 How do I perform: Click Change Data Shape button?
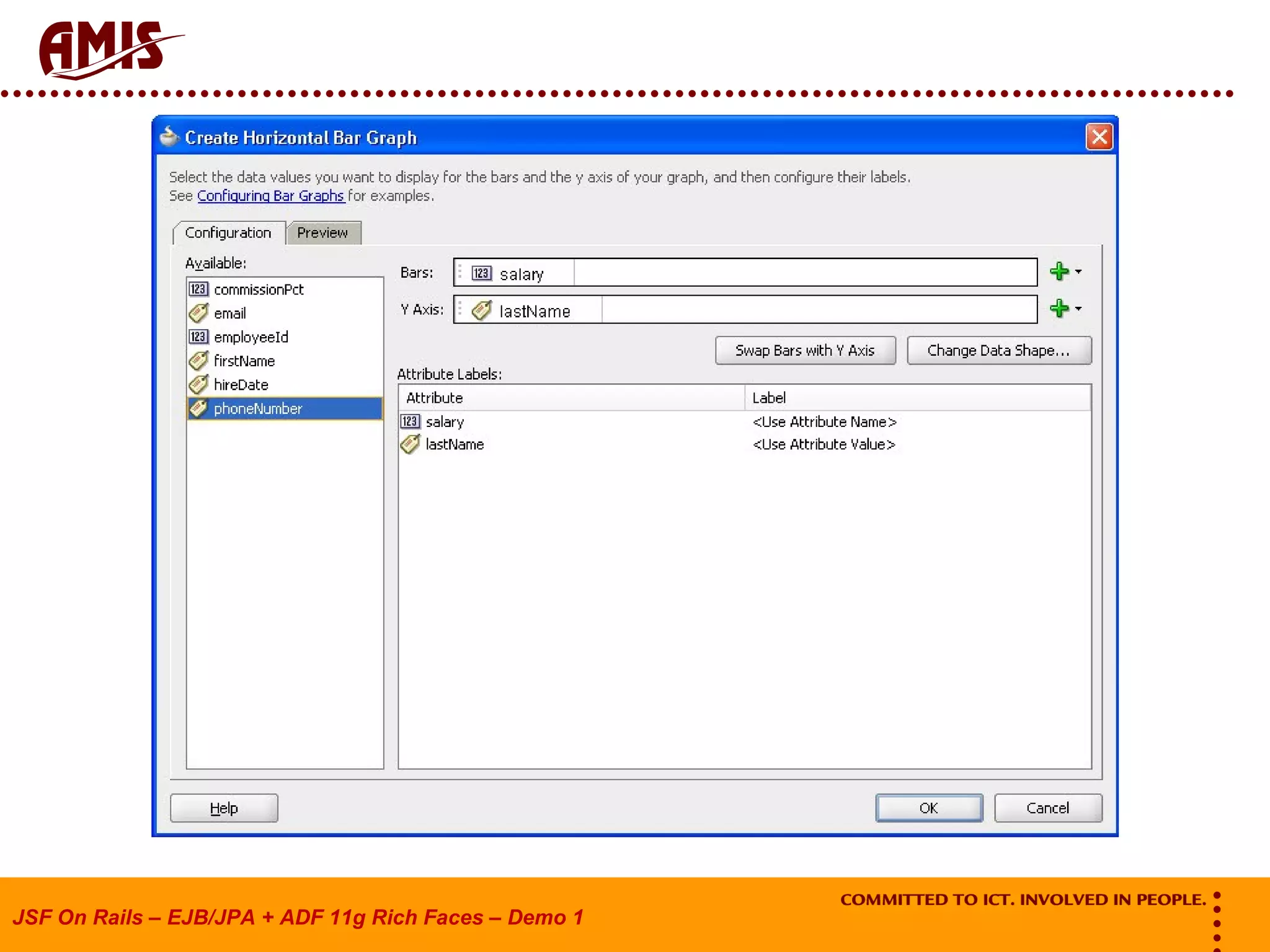(998, 351)
